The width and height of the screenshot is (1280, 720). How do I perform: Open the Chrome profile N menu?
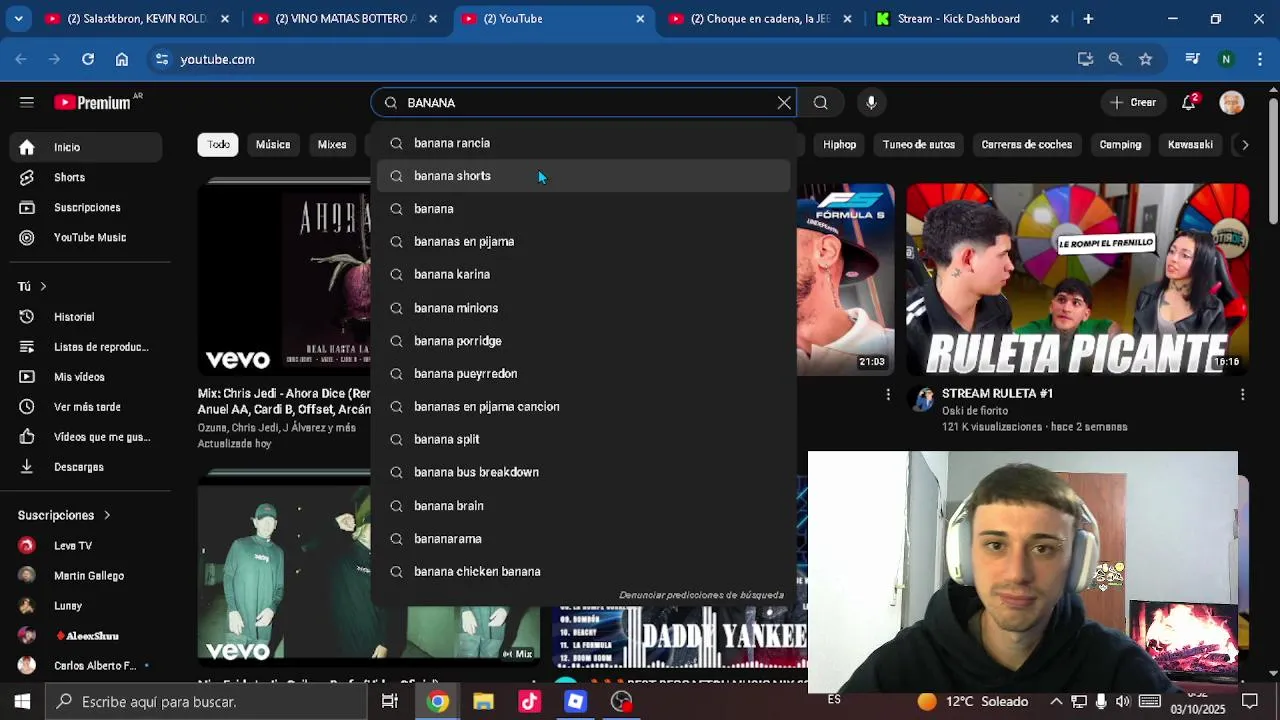pyautogui.click(x=1226, y=59)
